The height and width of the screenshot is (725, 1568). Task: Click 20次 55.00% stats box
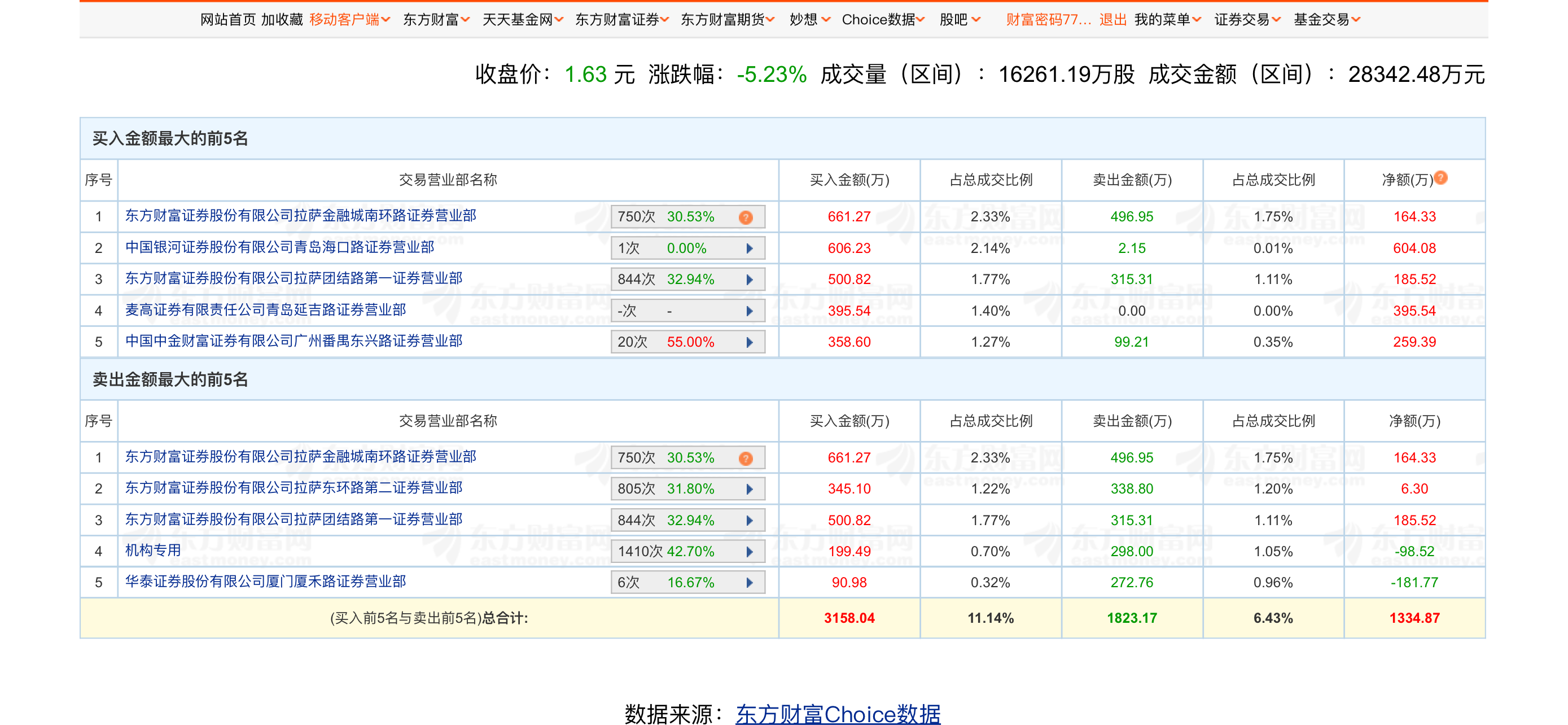pos(688,342)
